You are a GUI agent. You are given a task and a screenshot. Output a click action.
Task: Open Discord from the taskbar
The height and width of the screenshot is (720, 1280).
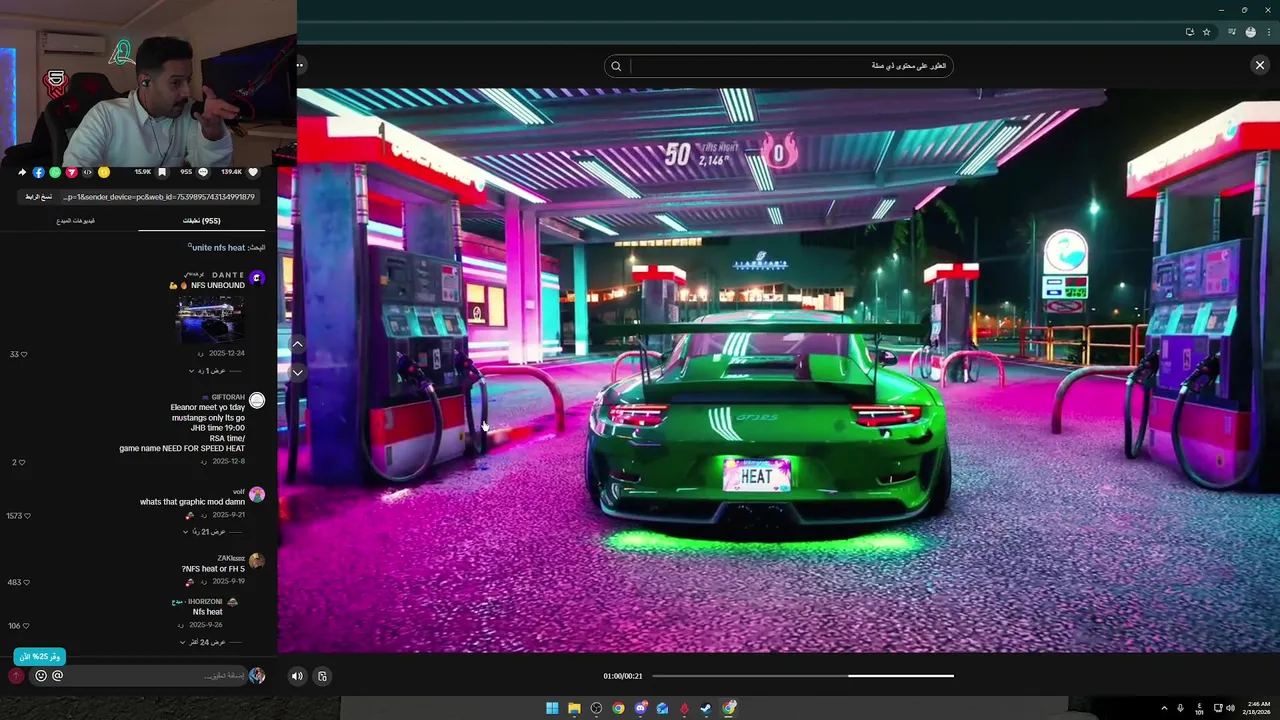click(641, 708)
